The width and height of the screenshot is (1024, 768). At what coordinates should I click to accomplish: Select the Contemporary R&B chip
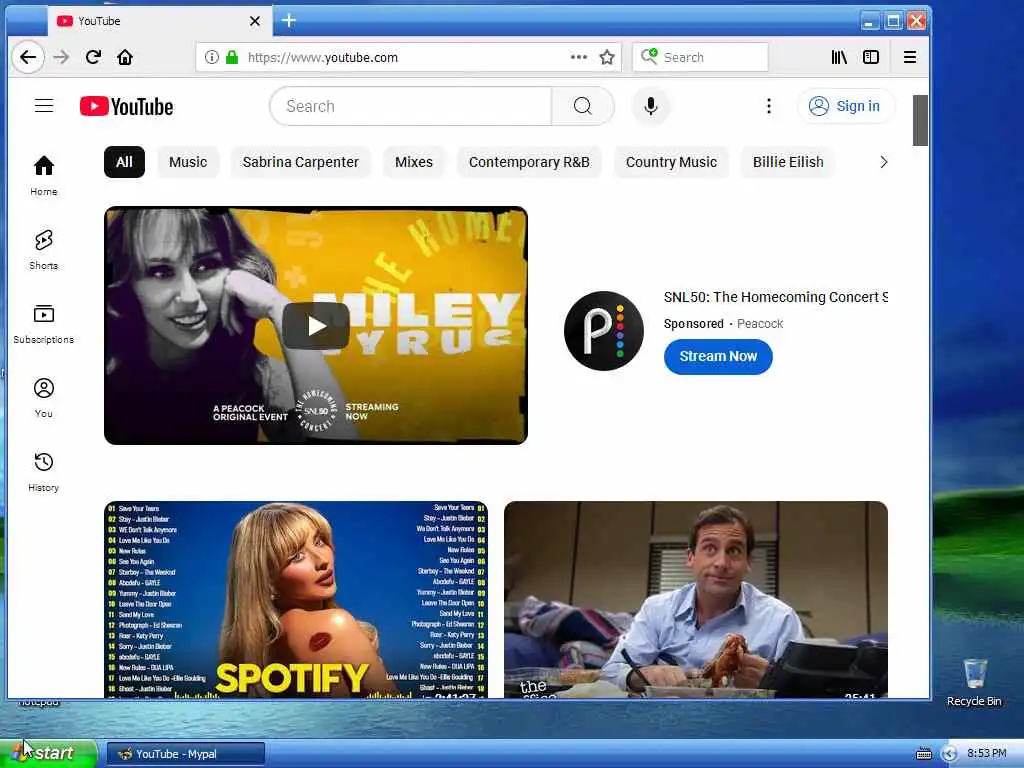529,162
